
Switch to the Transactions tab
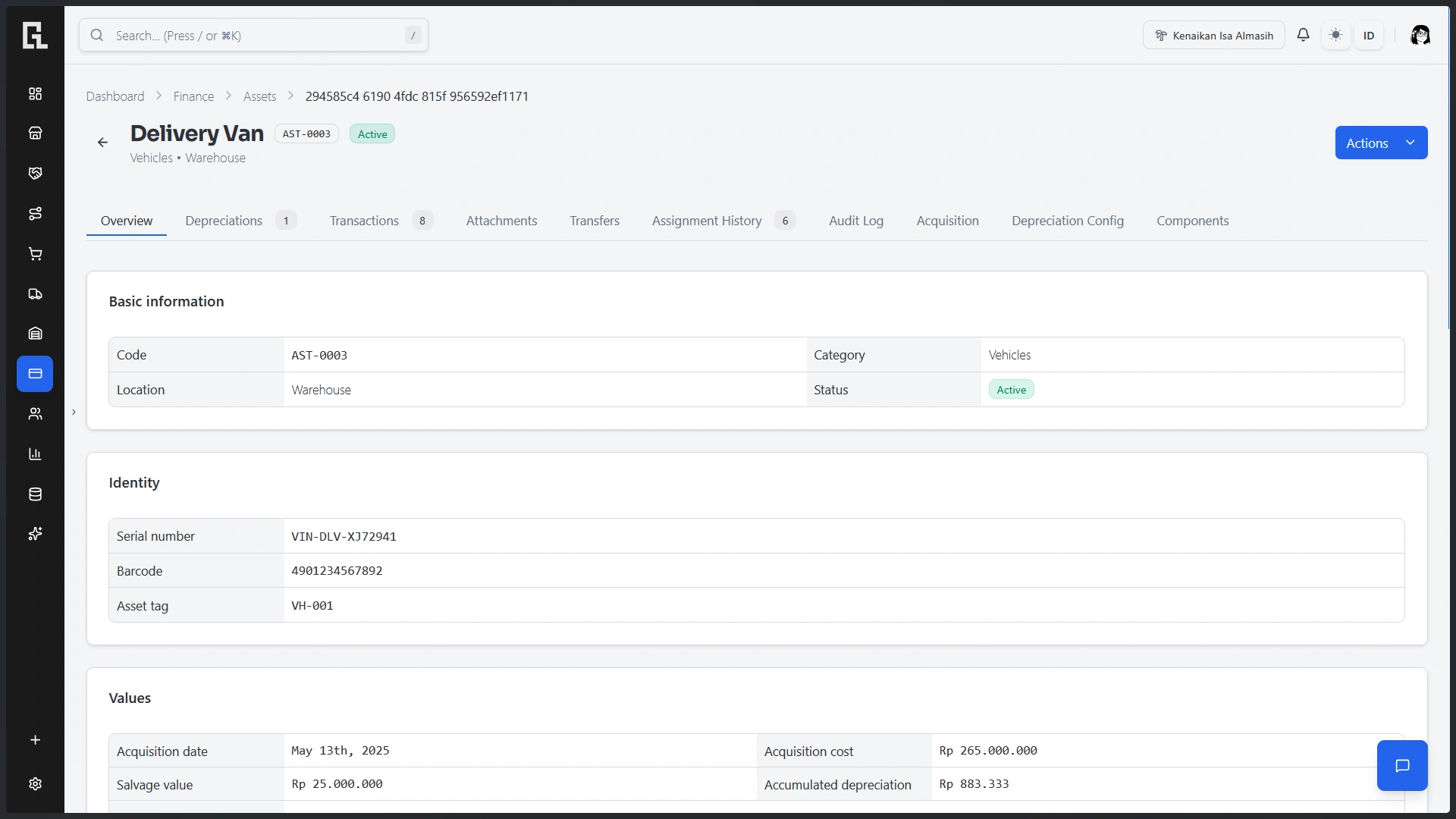[x=381, y=221]
